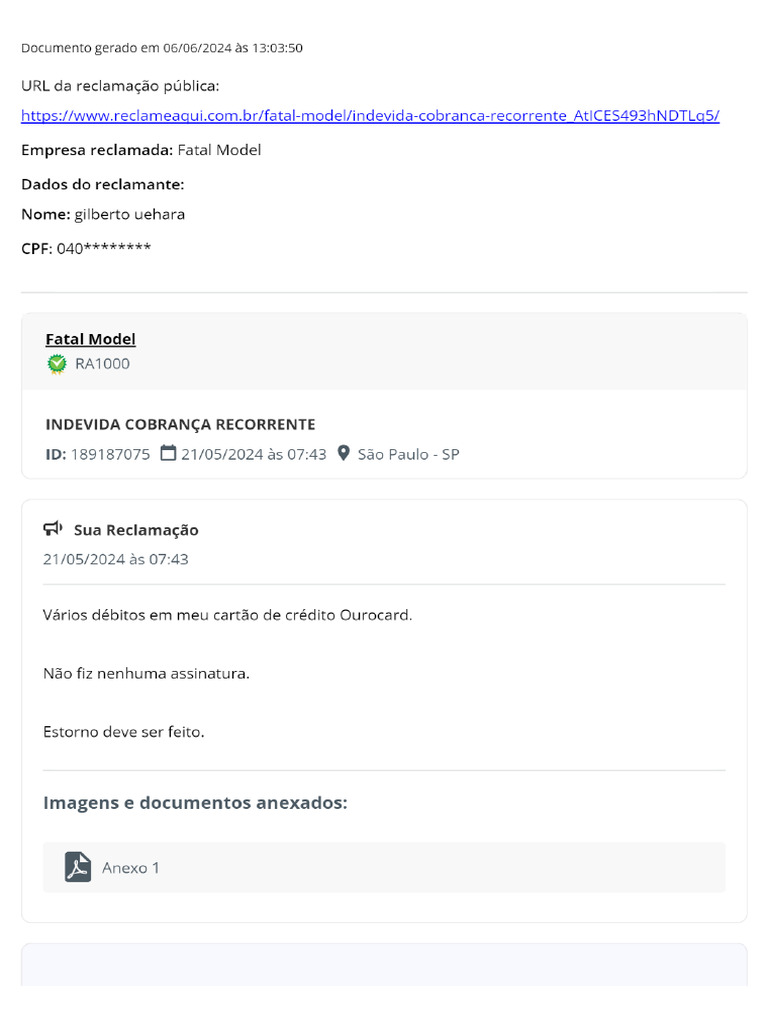768x1024 pixels.
Task: Open the reclameaqui complaint URL link
Action: click(x=370, y=116)
